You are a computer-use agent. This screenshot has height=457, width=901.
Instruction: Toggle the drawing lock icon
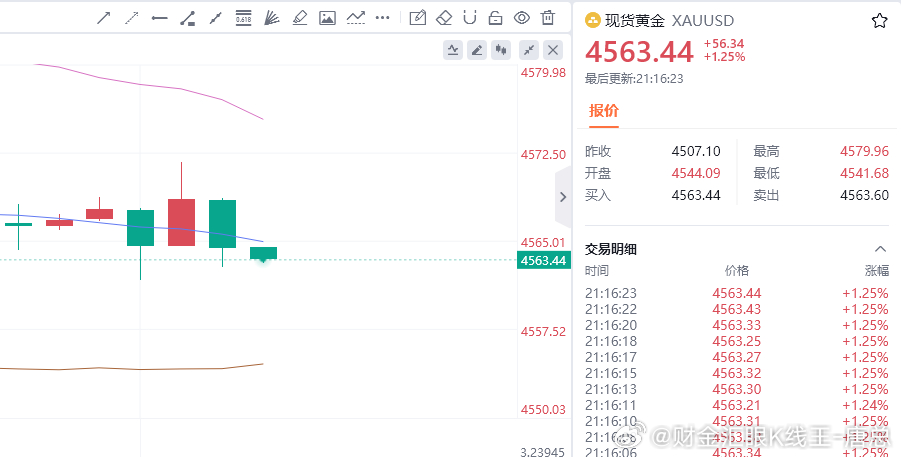pos(495,18)
